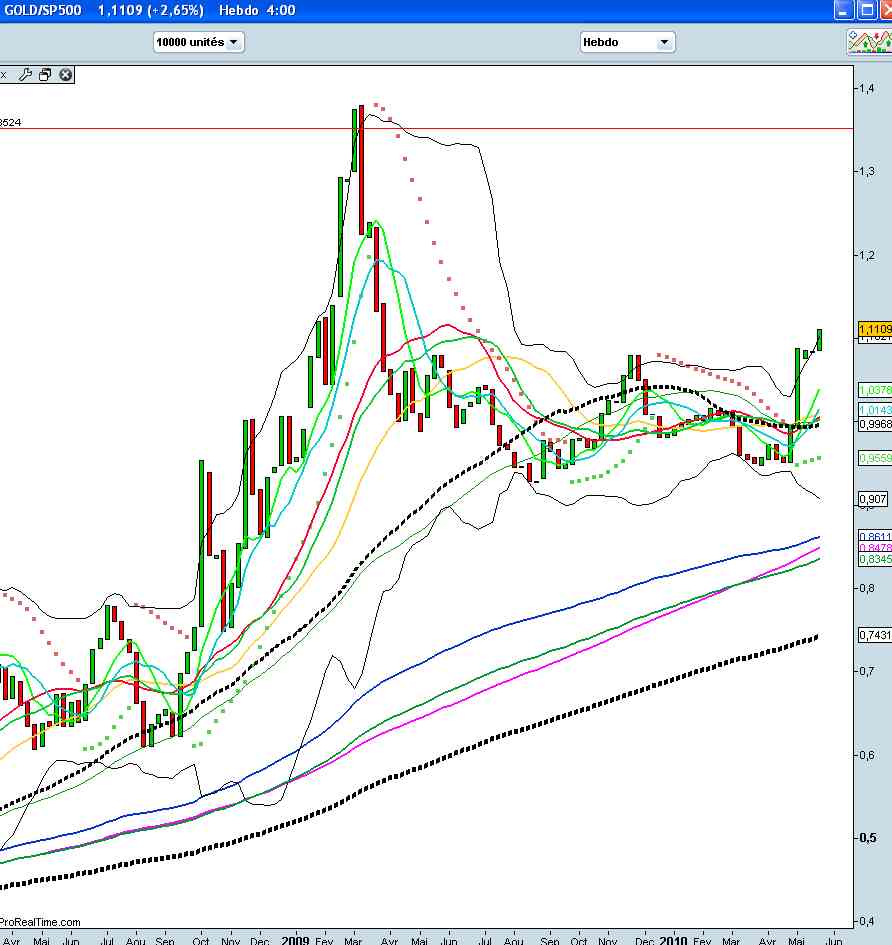Click the small x at the panel's left edge
Image resolution: width=892 pixels, height=945 pixels.
pos(3,75)
